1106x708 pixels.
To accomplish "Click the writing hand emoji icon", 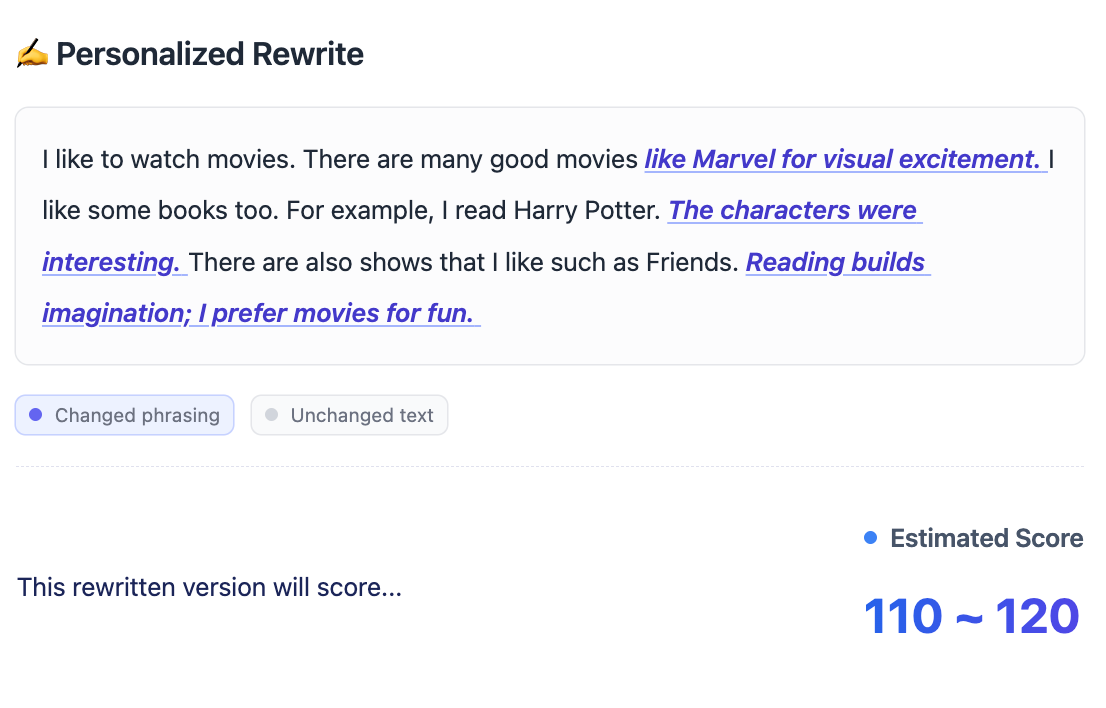I will pyautogui.click(x=32, y=54).
